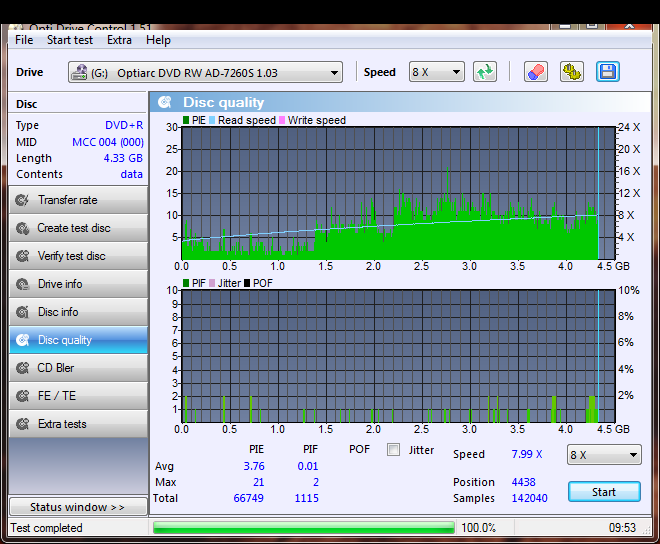This screenshot has width=660, height=544.
Task: Open options with the yellow gears icon
Action: 572,72
